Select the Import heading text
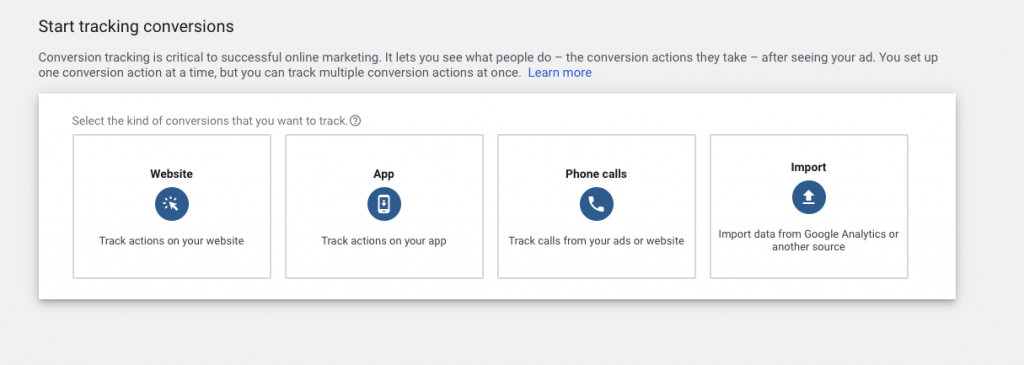1024x365 pixels. 808,167
